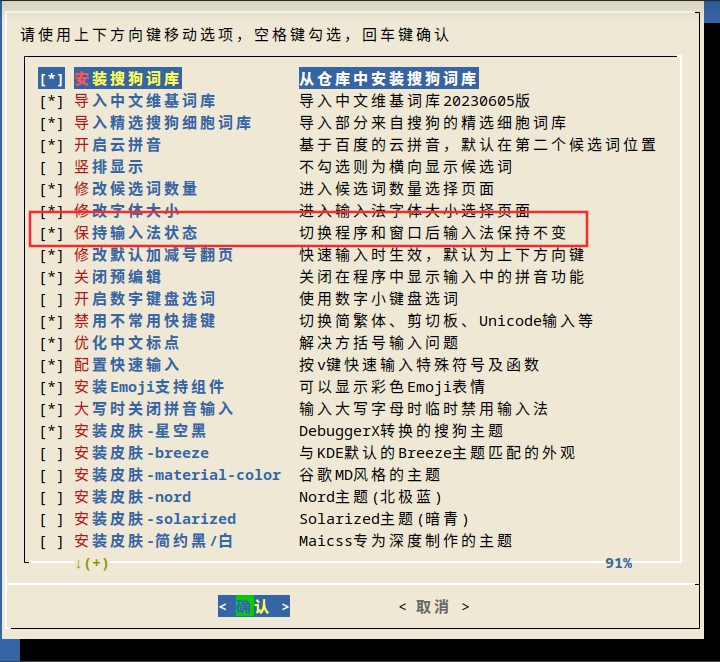Click description 切换程序和窗口后输入法保持不变

(433, 233)
